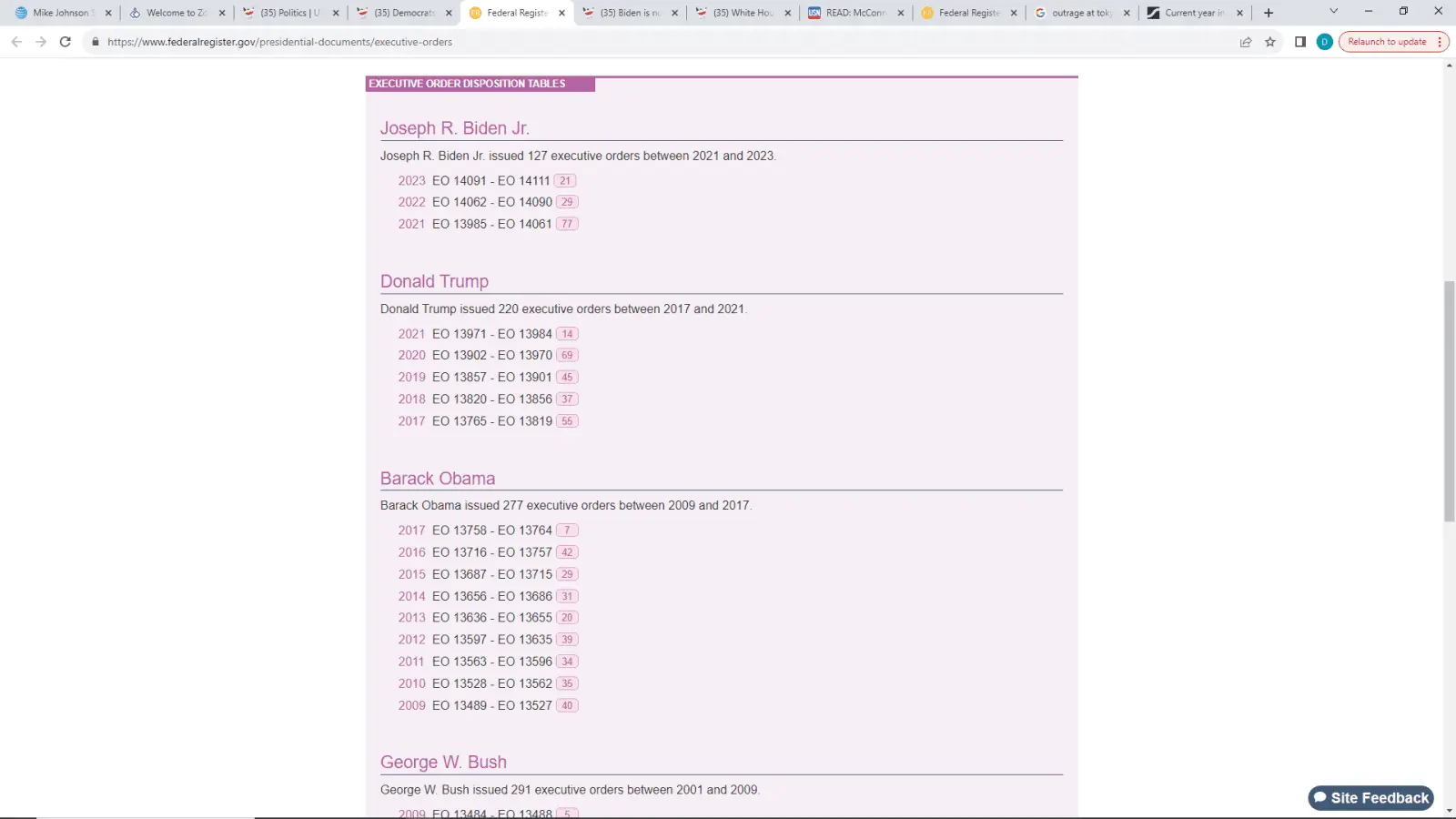
Task: Click the share page icon in address bar
Action: pos(1246,42)
